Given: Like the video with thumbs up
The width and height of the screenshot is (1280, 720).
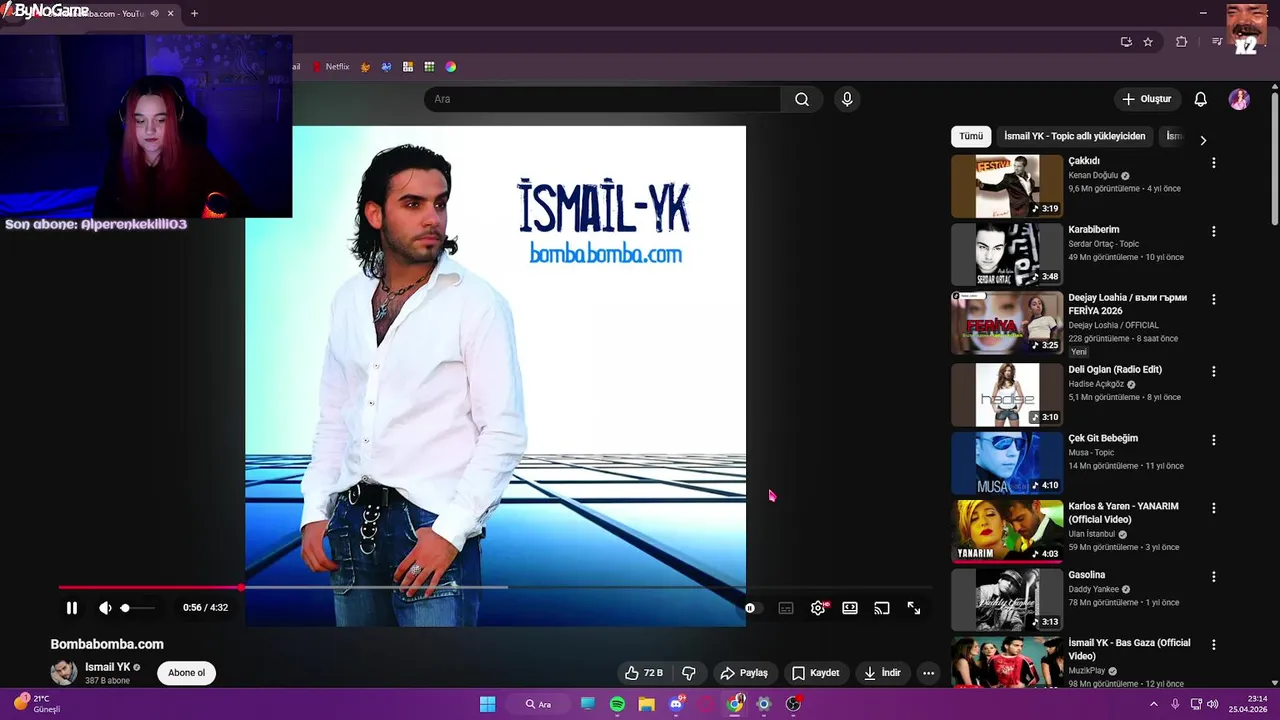Looking at the screenshot, I should [x=645, y=673].
